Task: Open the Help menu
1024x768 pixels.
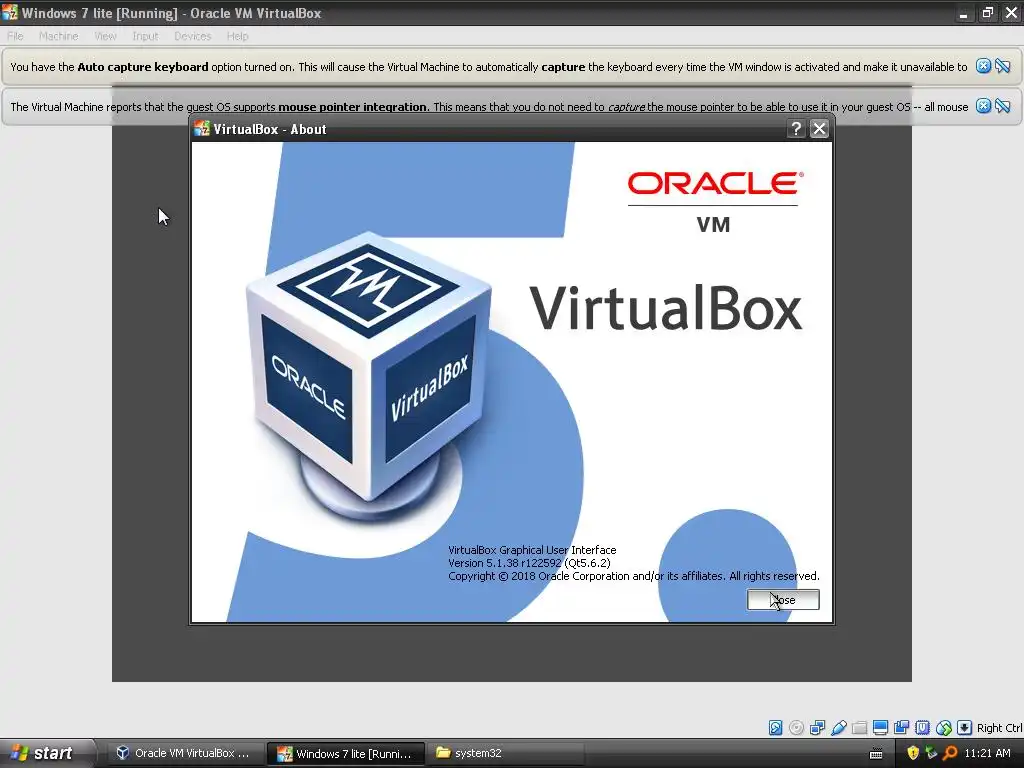Action: coord(237,36)
